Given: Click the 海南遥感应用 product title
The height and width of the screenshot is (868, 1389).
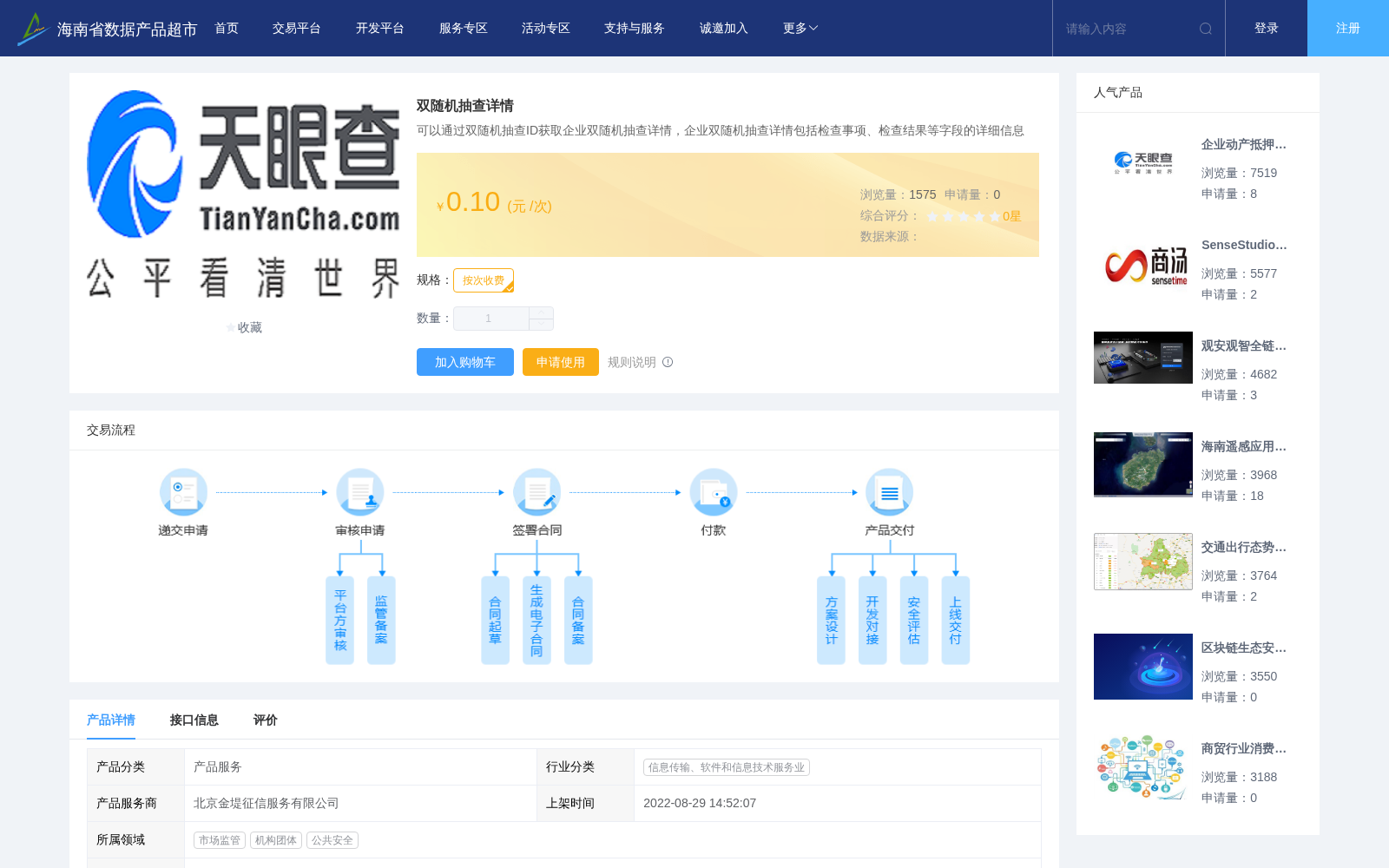Looking at the screenshot, I should tap(1244, 446).
